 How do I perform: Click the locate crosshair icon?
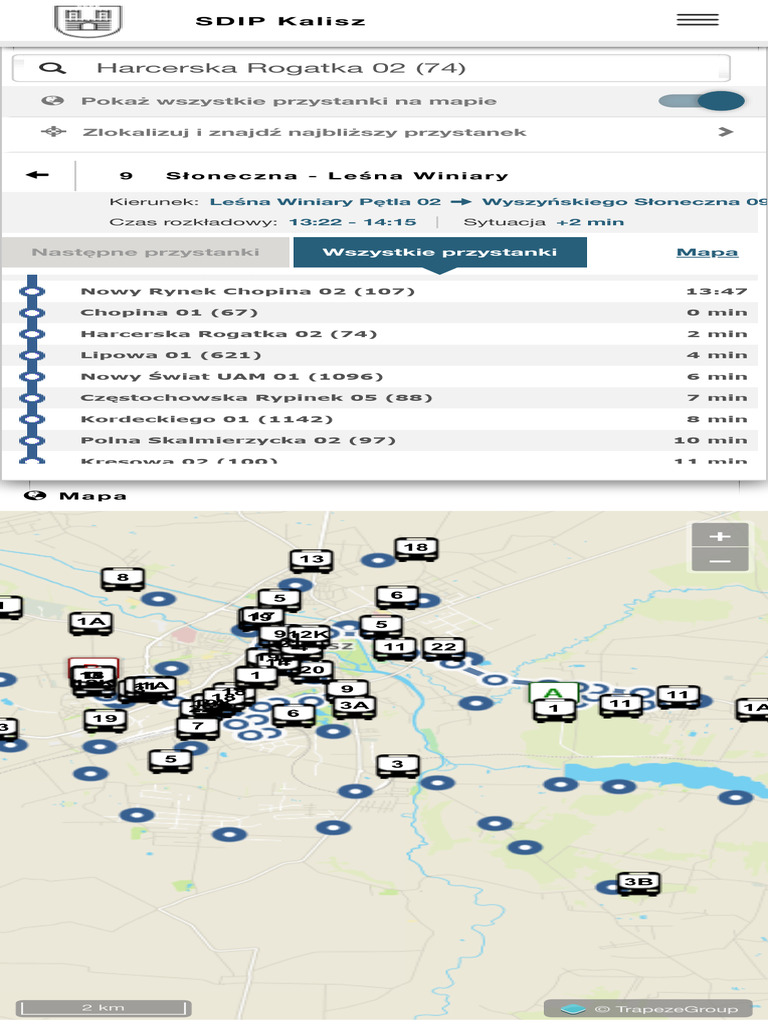(x=54, y=132)
